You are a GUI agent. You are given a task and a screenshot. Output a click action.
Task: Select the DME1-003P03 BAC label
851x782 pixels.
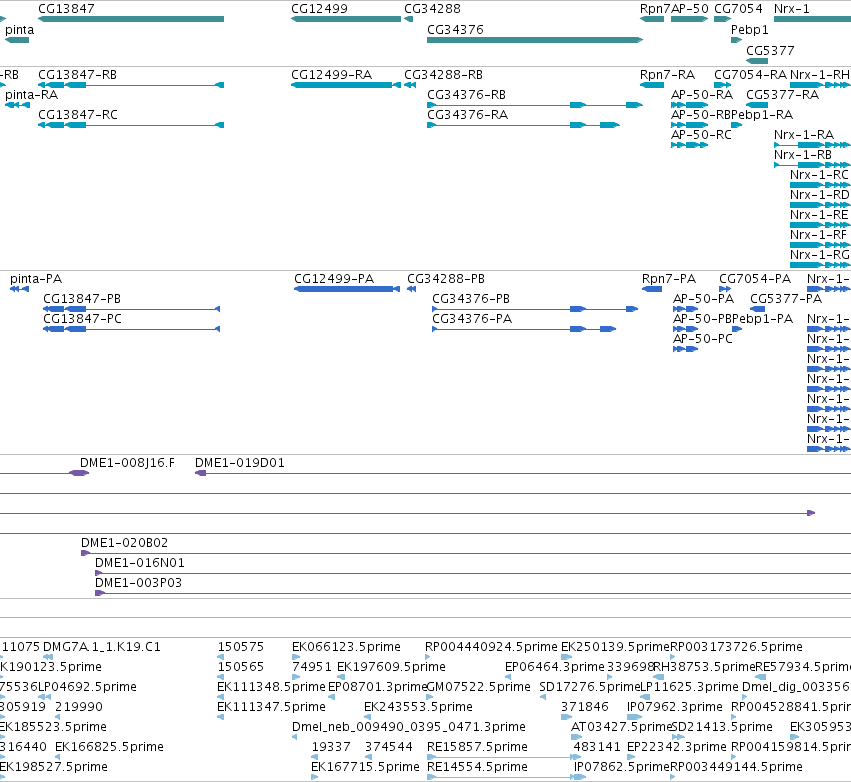pos(138,583)
